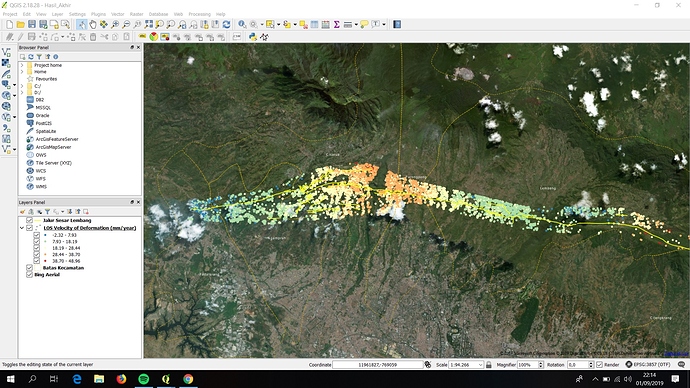Select WMS entry in Browser Panel
The width and height of the screenshot is (690, 388).
[41, 187]
